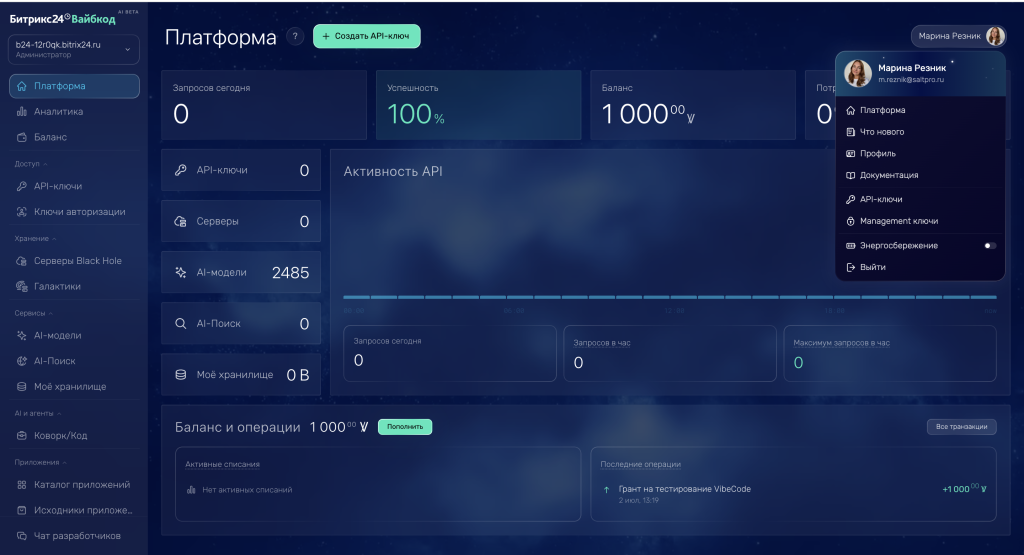
Task: Select Профиль in the user menu
Action: 877,153
